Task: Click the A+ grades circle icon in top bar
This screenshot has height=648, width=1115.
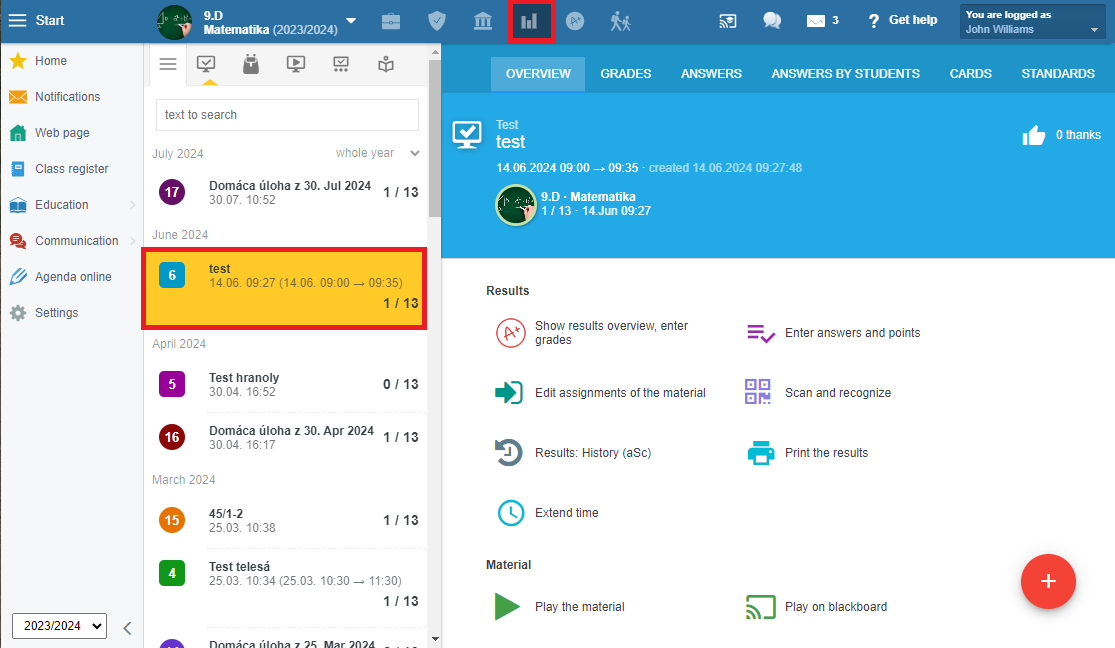Action: (575, 21)
